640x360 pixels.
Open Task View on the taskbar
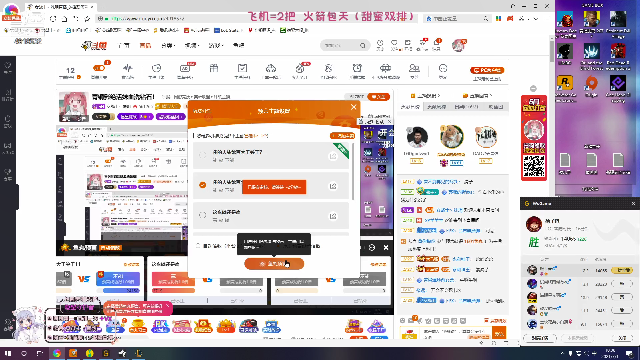click(x=40, y=353)
